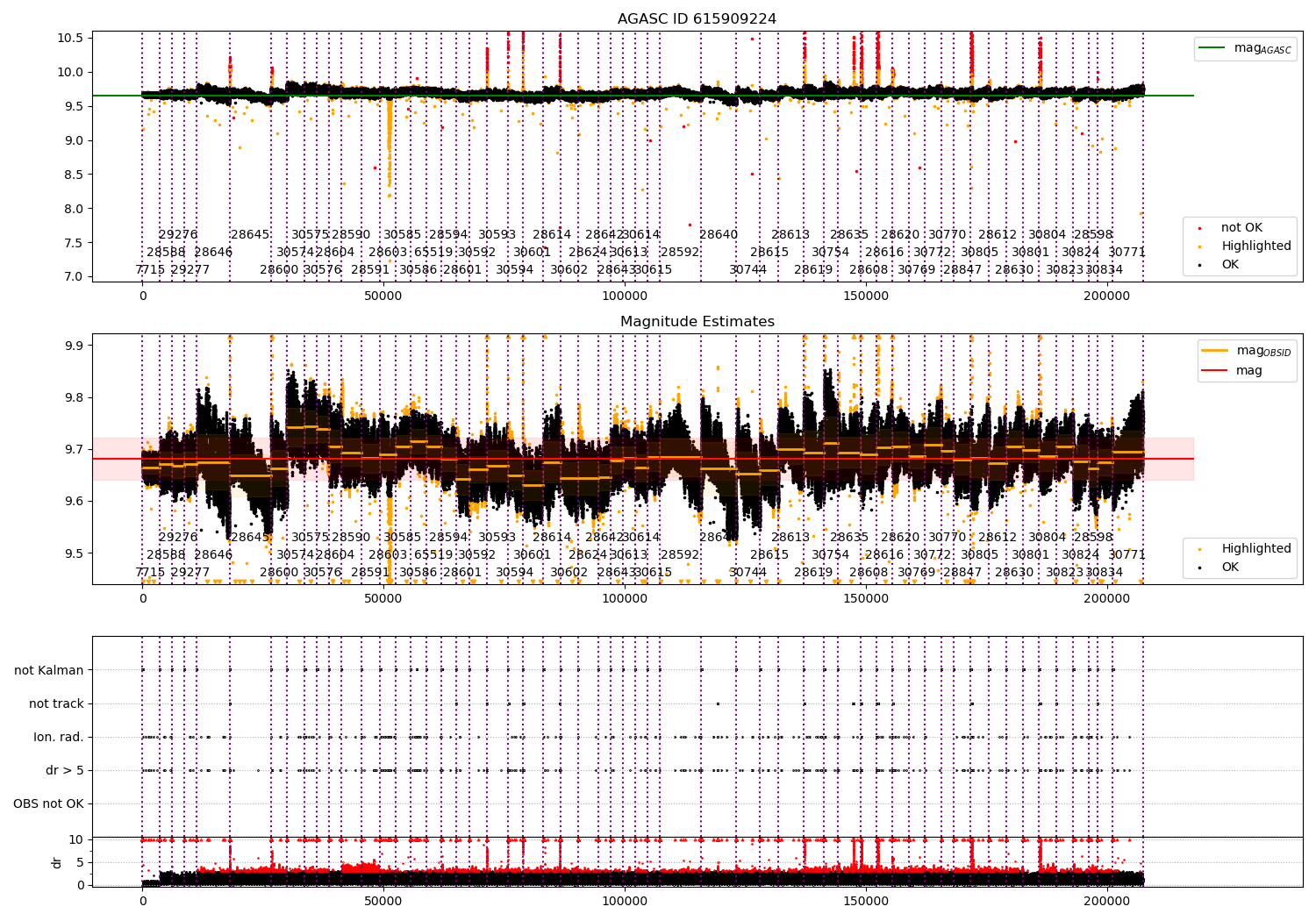
Task: Click the 200000 x-tick under middle panel
Action: tap(1107, 599)
